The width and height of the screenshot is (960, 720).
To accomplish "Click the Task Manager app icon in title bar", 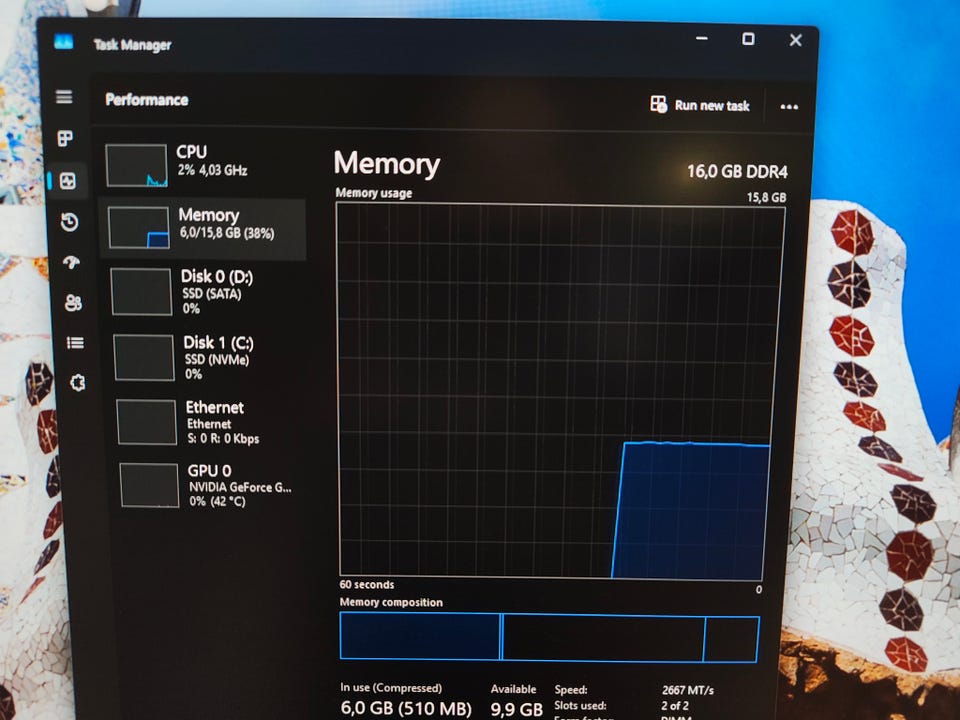I will tap(63, 42).
